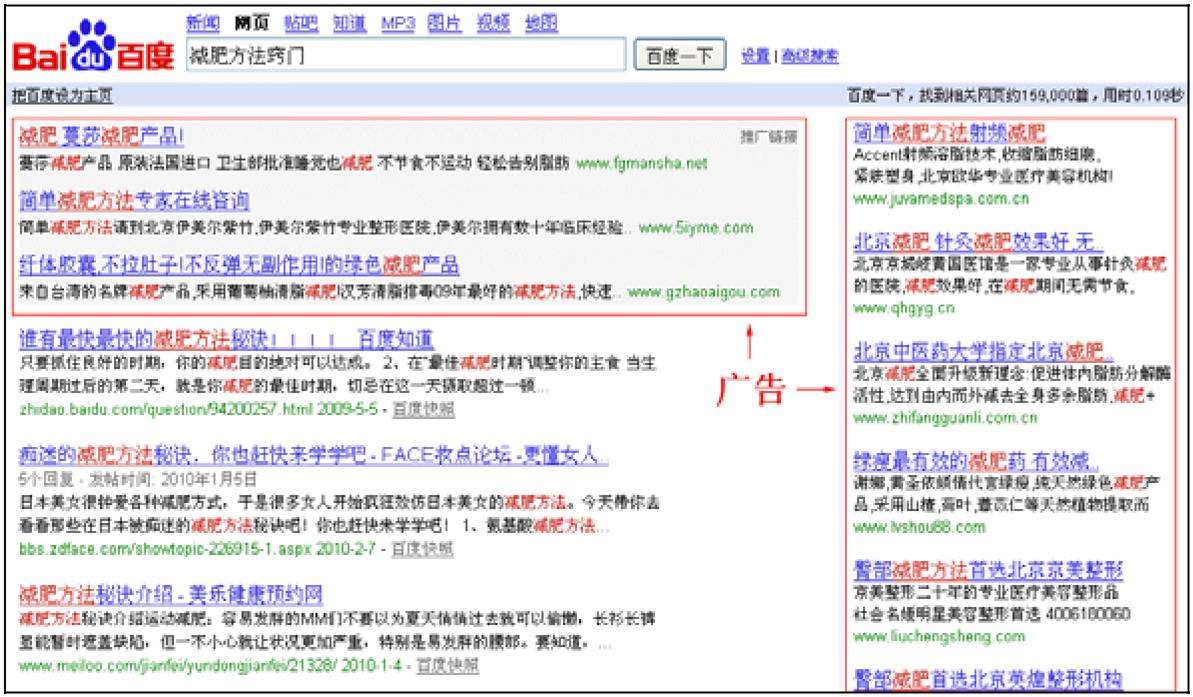Open the 高级搜索 advanced search link
Image resolution: width=1193 pixels, height=697 pixels.
[810, 56]
